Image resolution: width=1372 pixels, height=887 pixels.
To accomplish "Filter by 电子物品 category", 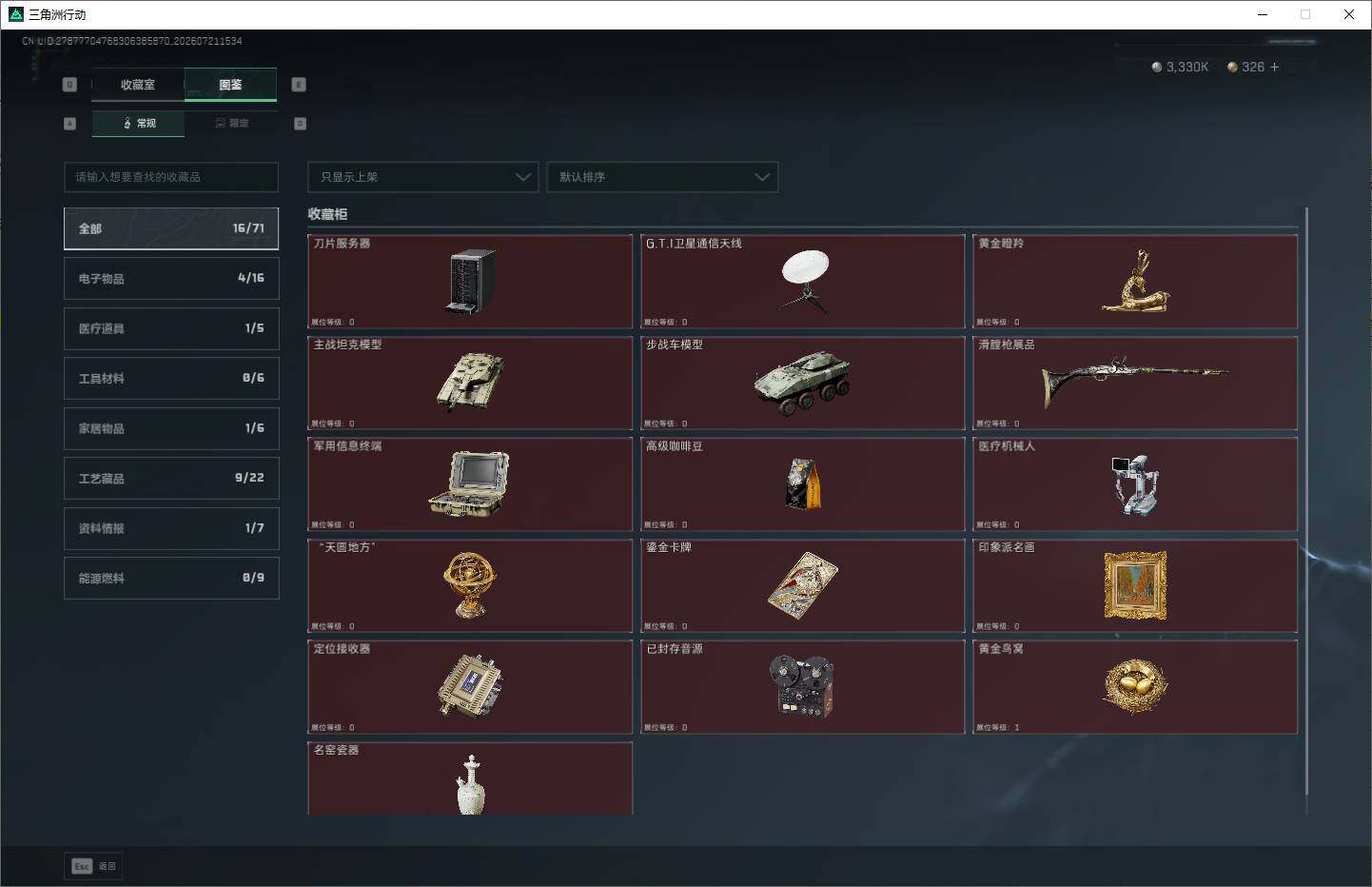I will [171, 278].
